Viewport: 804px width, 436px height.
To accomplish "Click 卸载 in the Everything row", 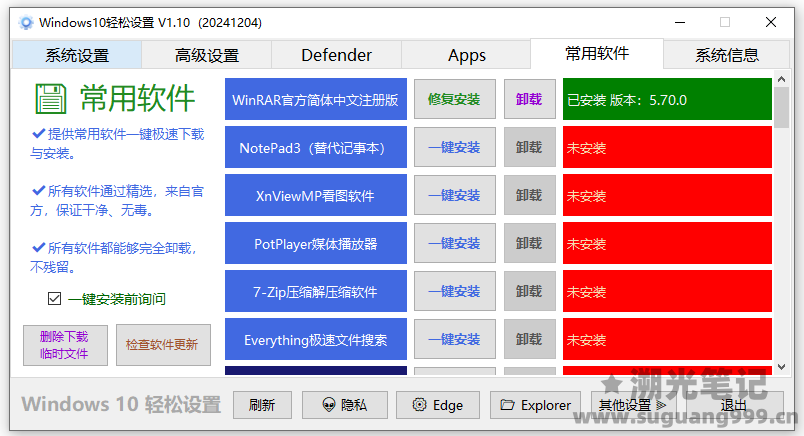I will click(x=529, y=339).
